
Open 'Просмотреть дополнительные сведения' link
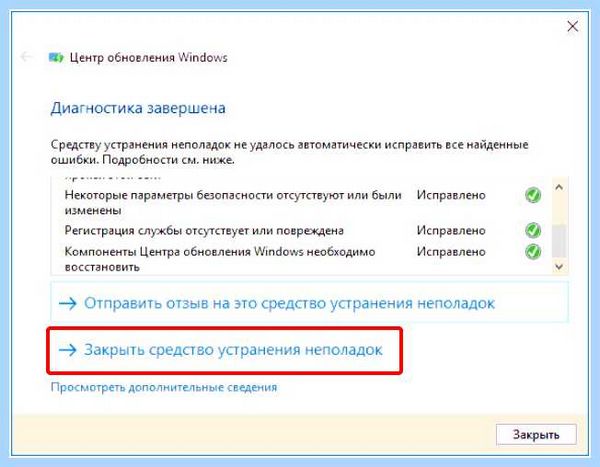point(164,387)
